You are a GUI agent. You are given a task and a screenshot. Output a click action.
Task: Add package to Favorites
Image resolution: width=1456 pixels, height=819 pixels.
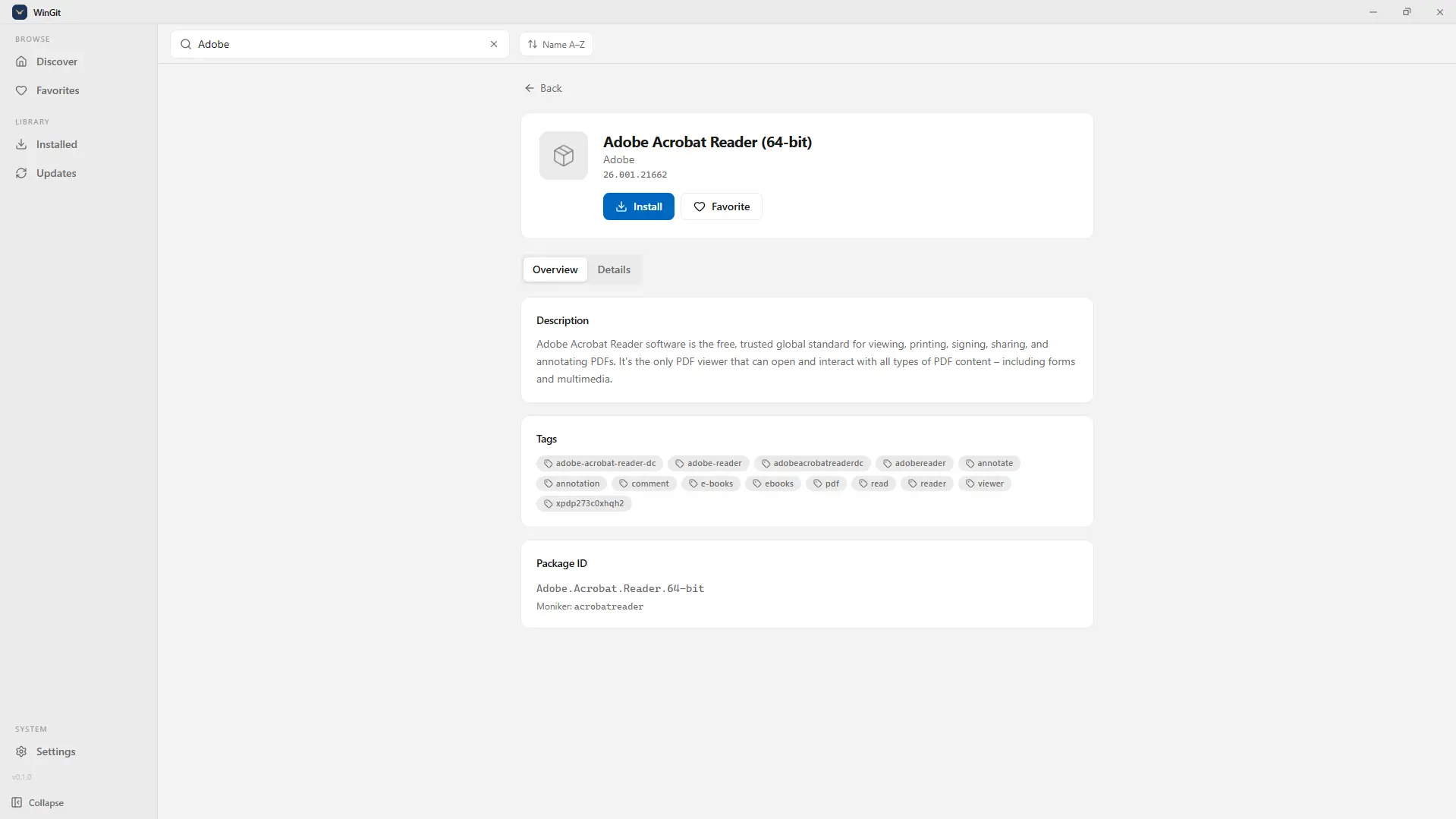722,206
